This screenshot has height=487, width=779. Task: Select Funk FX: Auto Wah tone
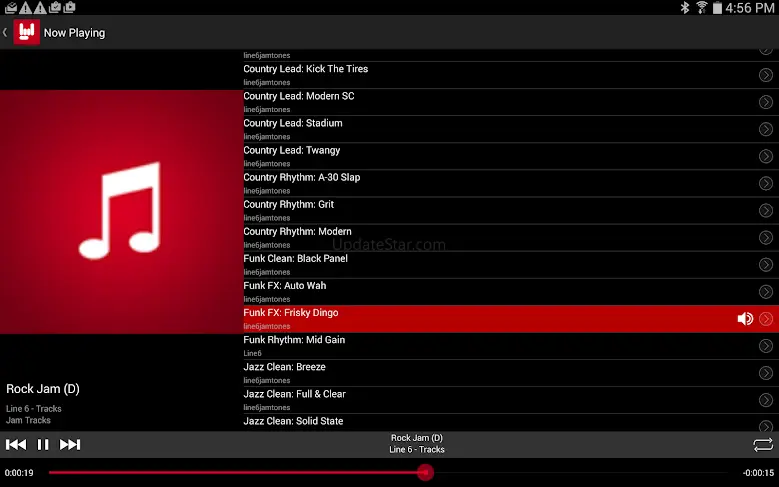(x=511, y=292)
